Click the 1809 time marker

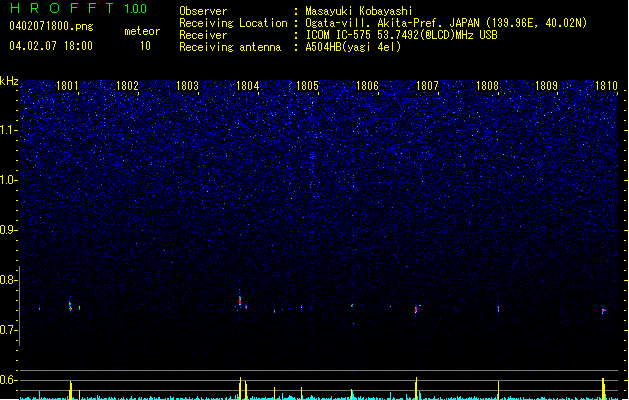point(546,86)
